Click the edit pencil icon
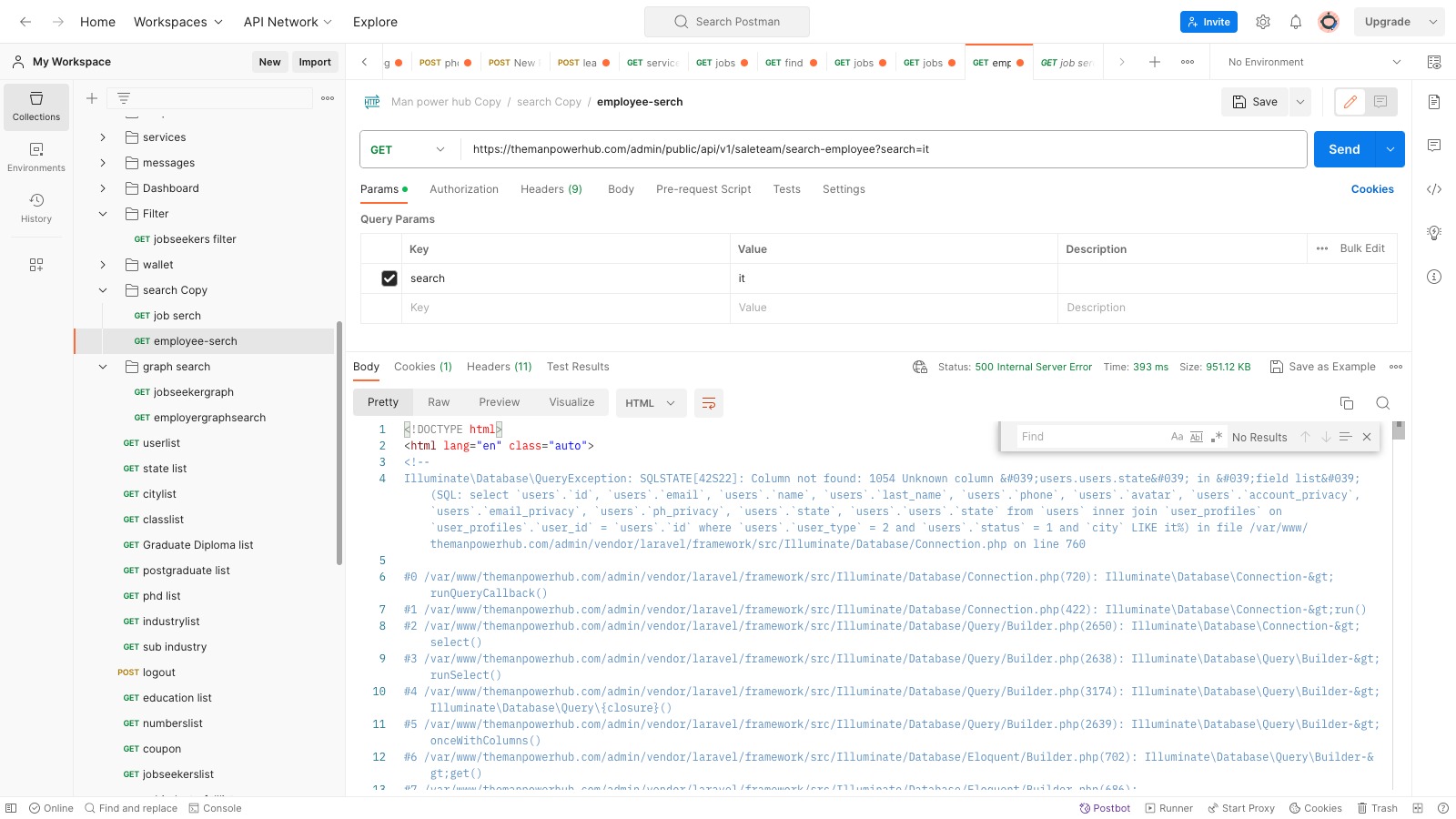This screenshot has height=819, width=1456. pos(1350,102)
